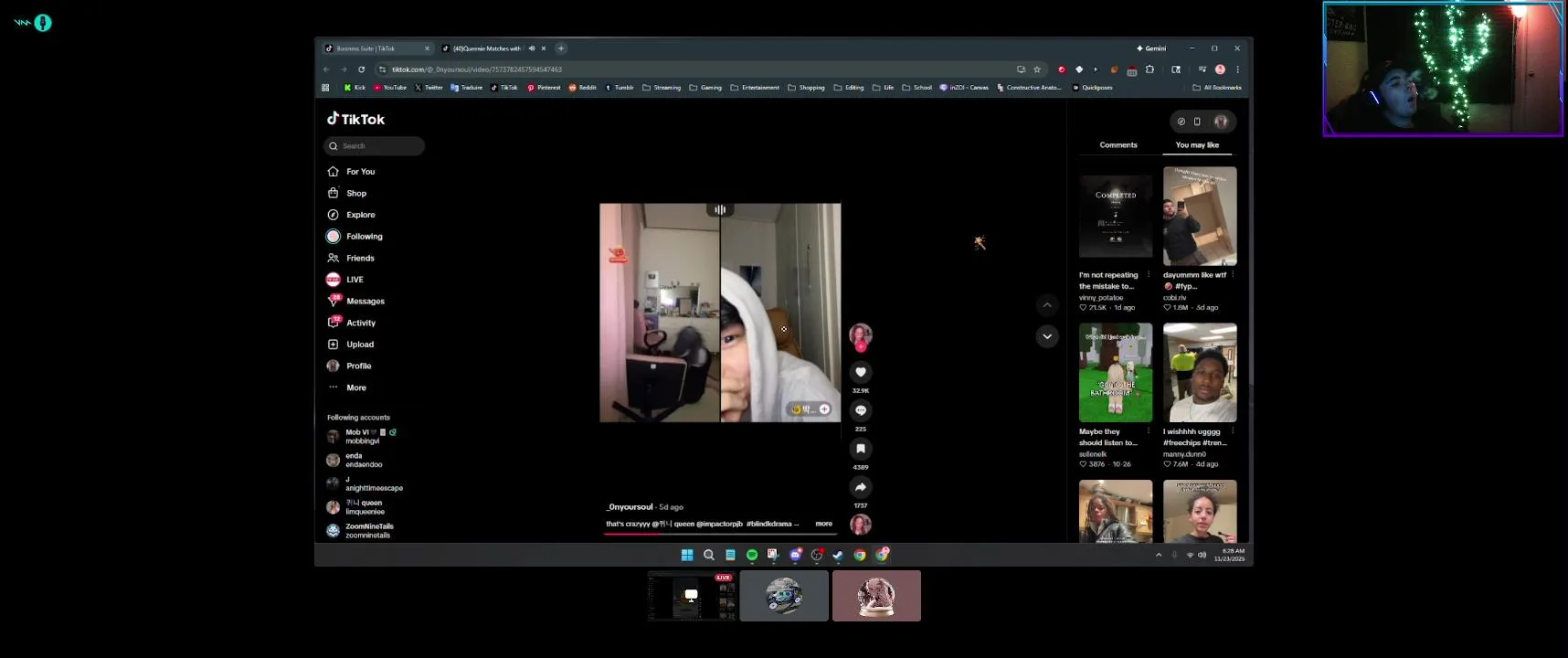Open the Kick bookmark
Viewport: 1568px width, 658px height.
[355, 88]
